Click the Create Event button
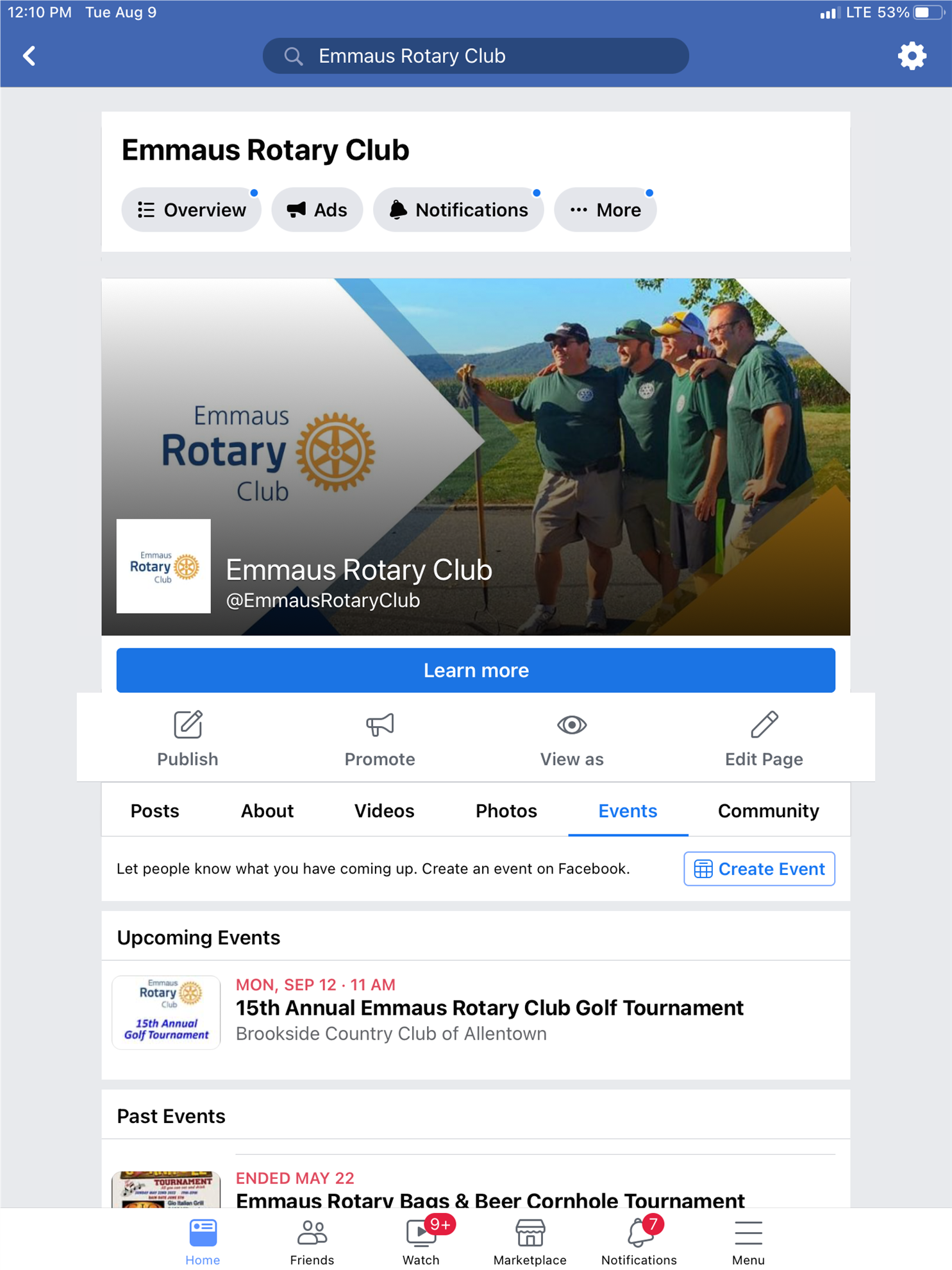The height and width of the screenshot is (1270, 952). point(759,868)
